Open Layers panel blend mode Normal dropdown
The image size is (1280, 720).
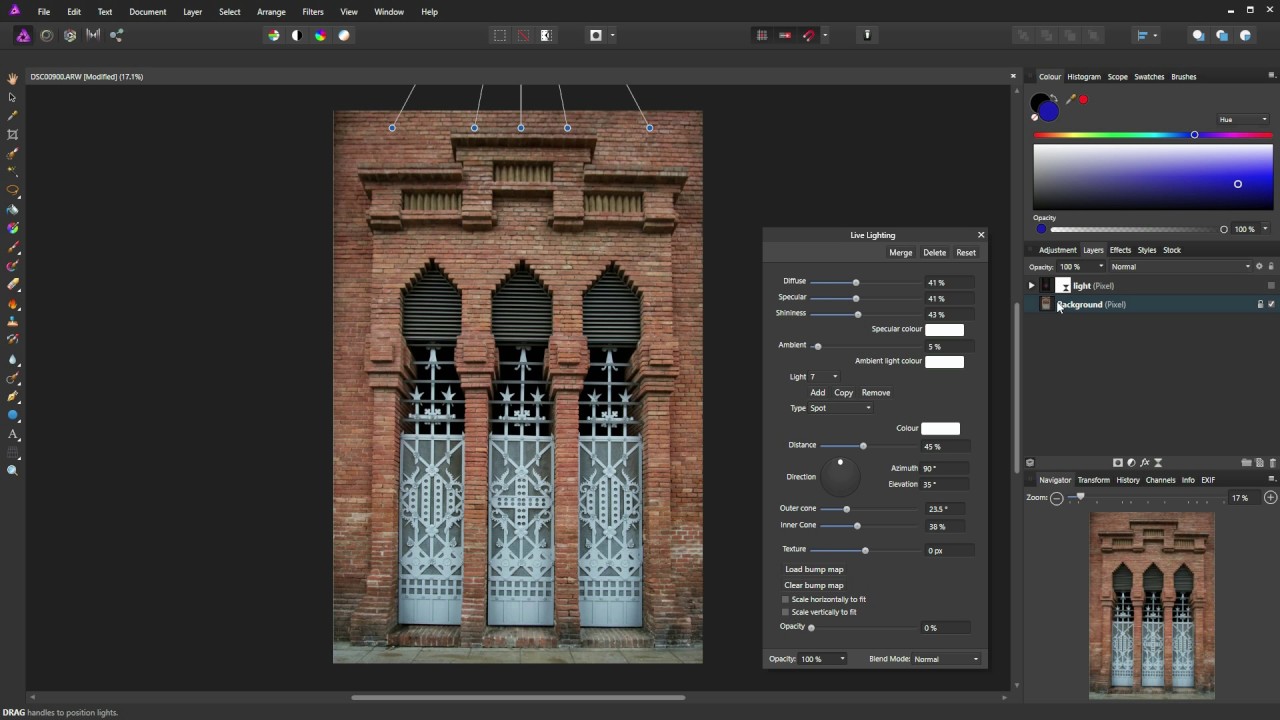click(x=1180, y=267)
